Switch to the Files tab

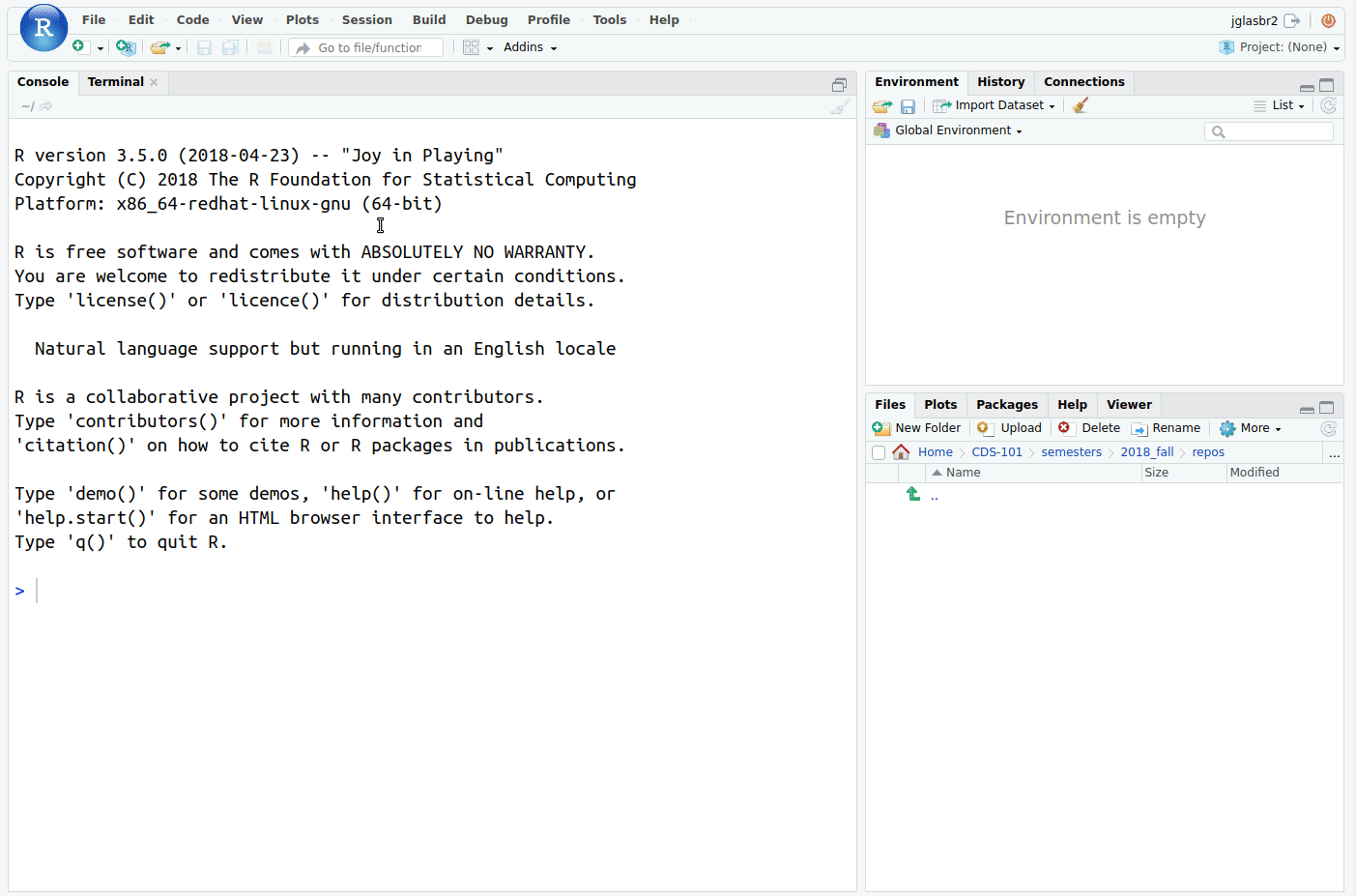(890, 405)
